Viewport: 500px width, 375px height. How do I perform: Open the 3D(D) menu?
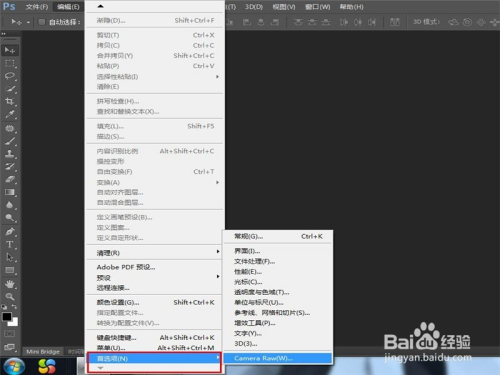pyautogui.click(x=254, y=7)
